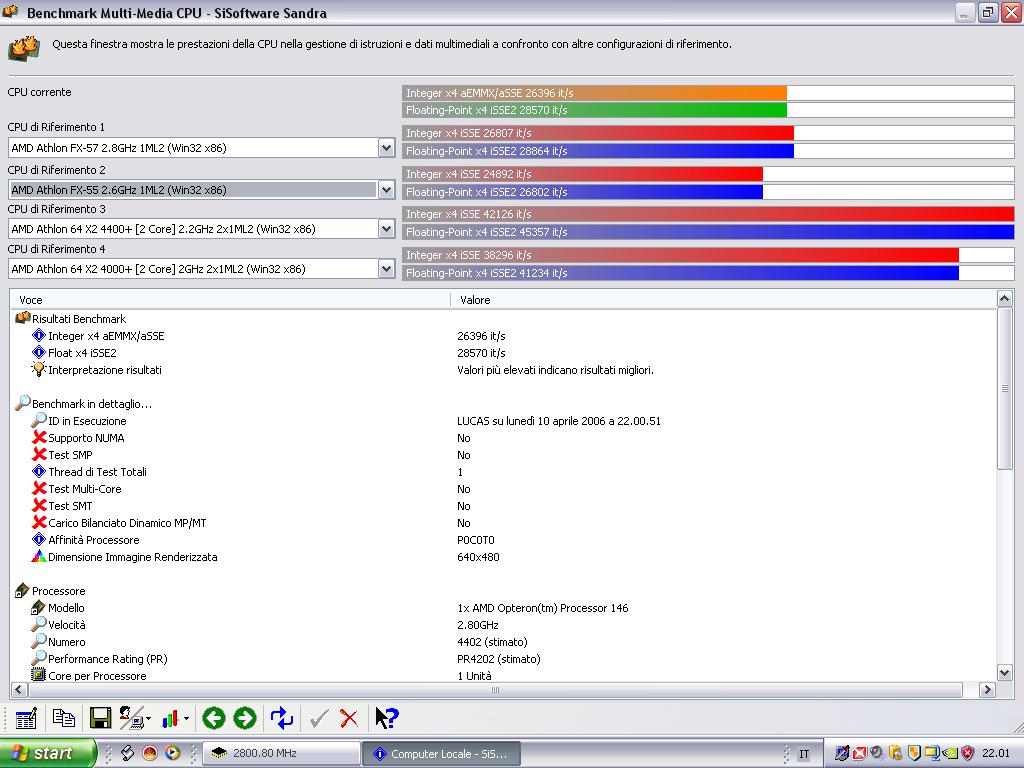1024x768 pixels.
Task: Select the Processore section row
Action: (x=503, y=590)
